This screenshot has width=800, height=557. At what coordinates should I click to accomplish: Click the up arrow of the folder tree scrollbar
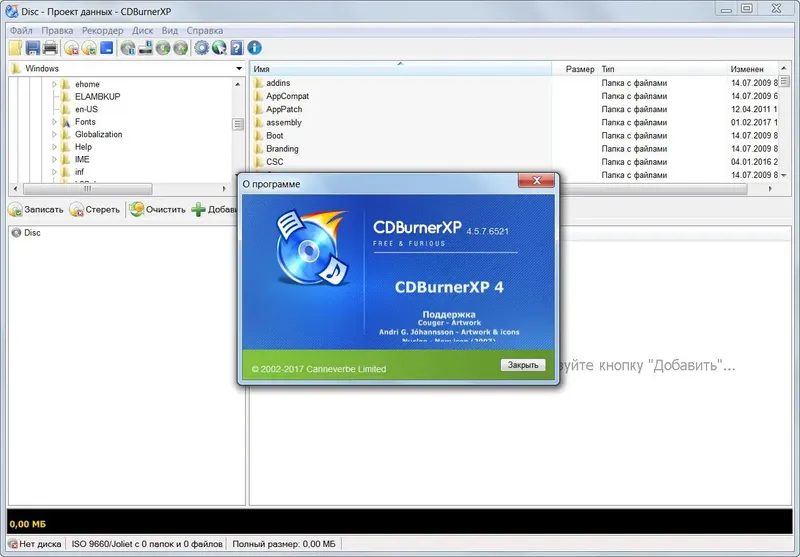[238, 84]
